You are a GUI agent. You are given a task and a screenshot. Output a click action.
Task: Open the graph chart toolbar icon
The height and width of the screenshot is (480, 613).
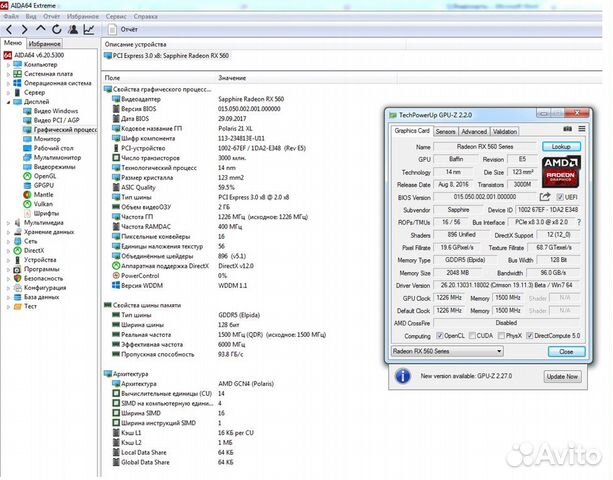(89, 29)
